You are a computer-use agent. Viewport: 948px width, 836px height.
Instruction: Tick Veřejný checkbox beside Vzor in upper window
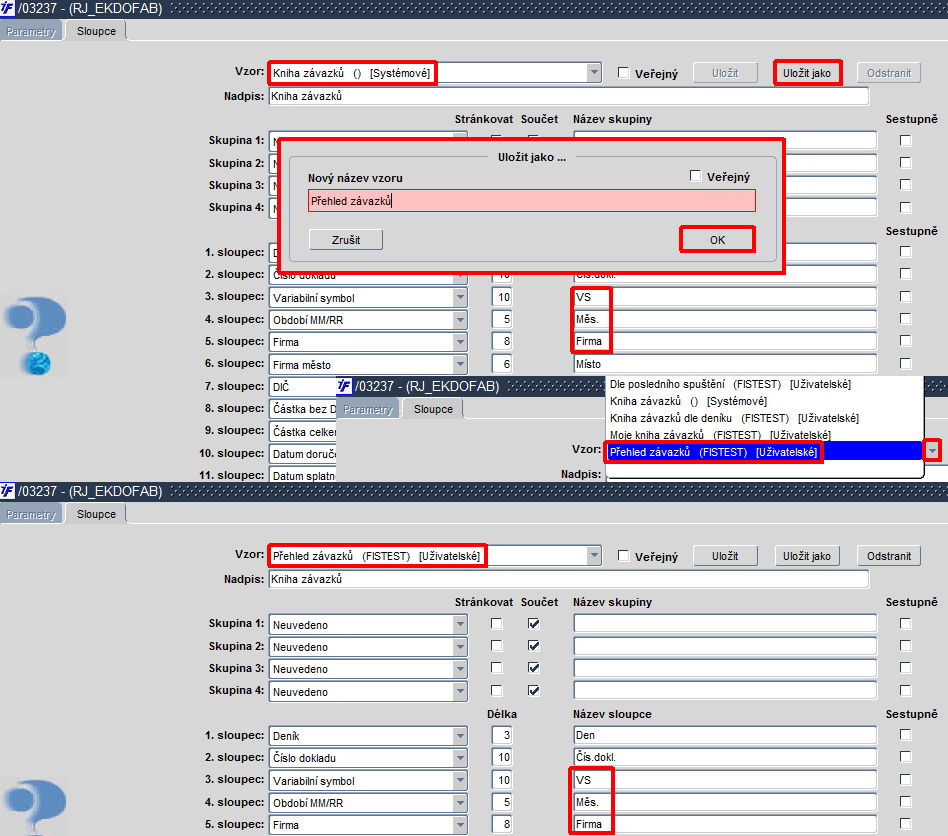[623, 73]
